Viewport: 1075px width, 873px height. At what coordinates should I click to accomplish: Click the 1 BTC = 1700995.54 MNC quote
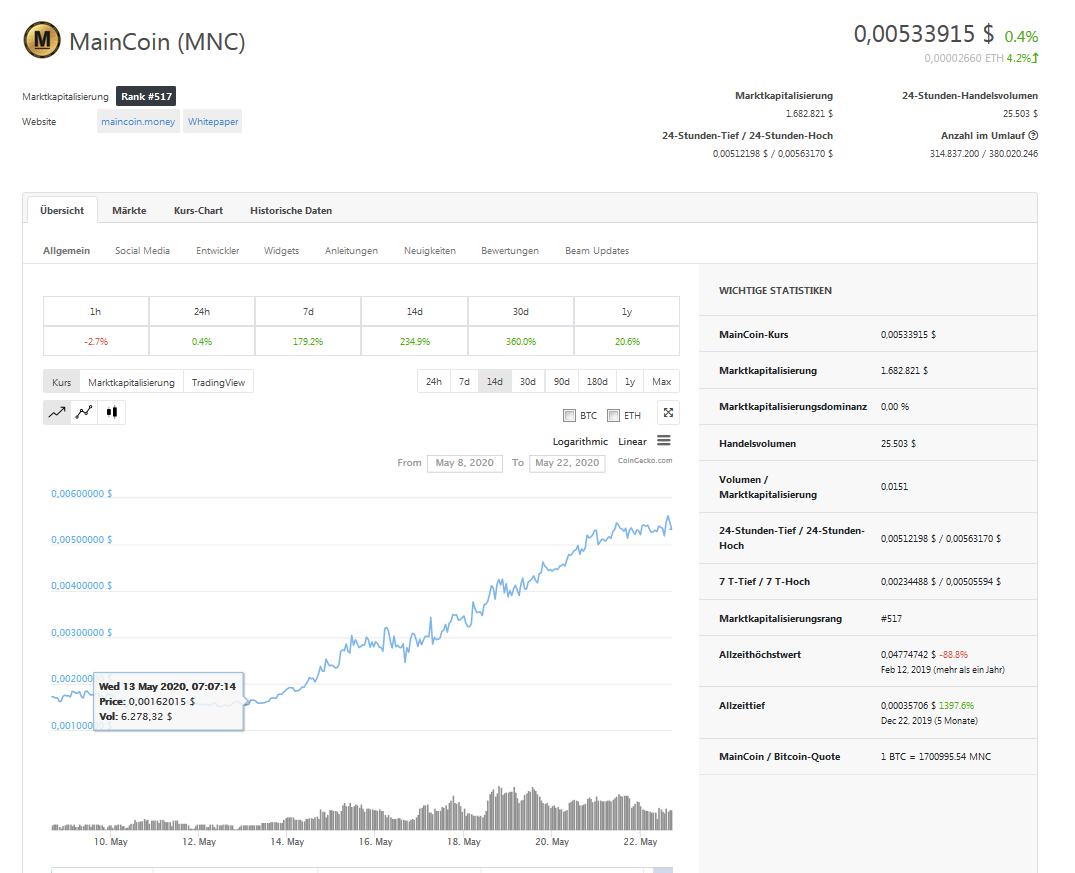[x=936, y=757]
